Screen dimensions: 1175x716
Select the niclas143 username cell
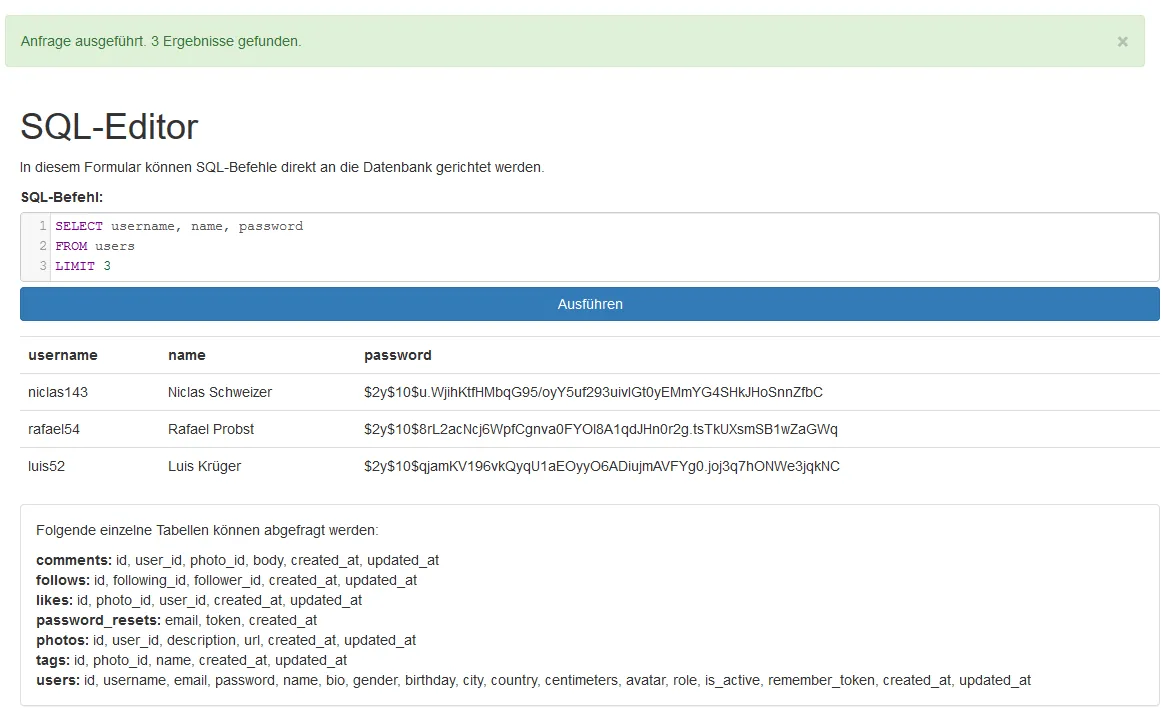point(58,392)
